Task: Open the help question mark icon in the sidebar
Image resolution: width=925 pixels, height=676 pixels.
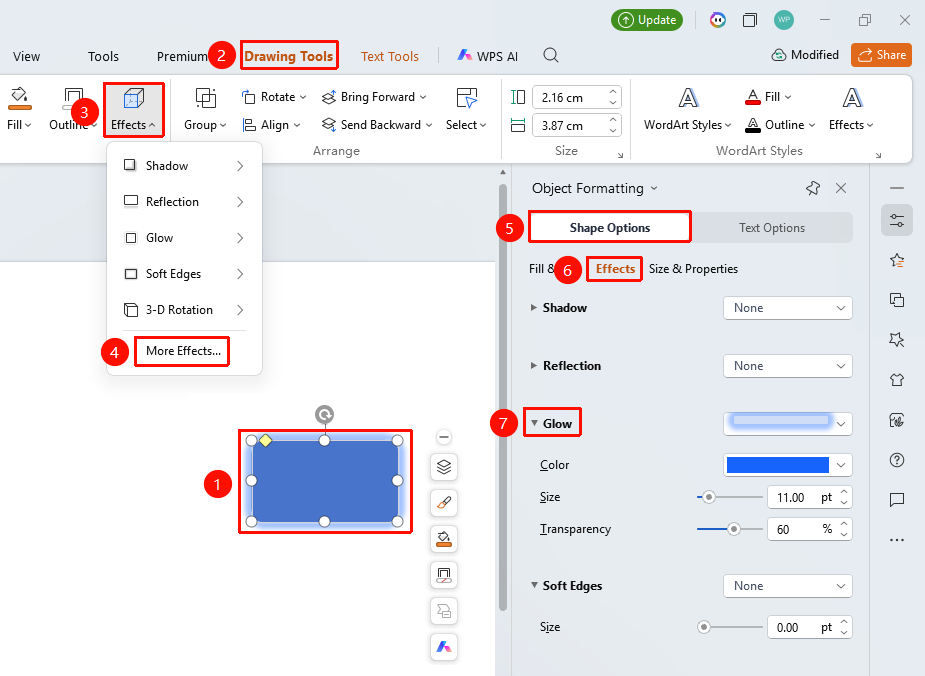Action: click(x=897, y=460)
